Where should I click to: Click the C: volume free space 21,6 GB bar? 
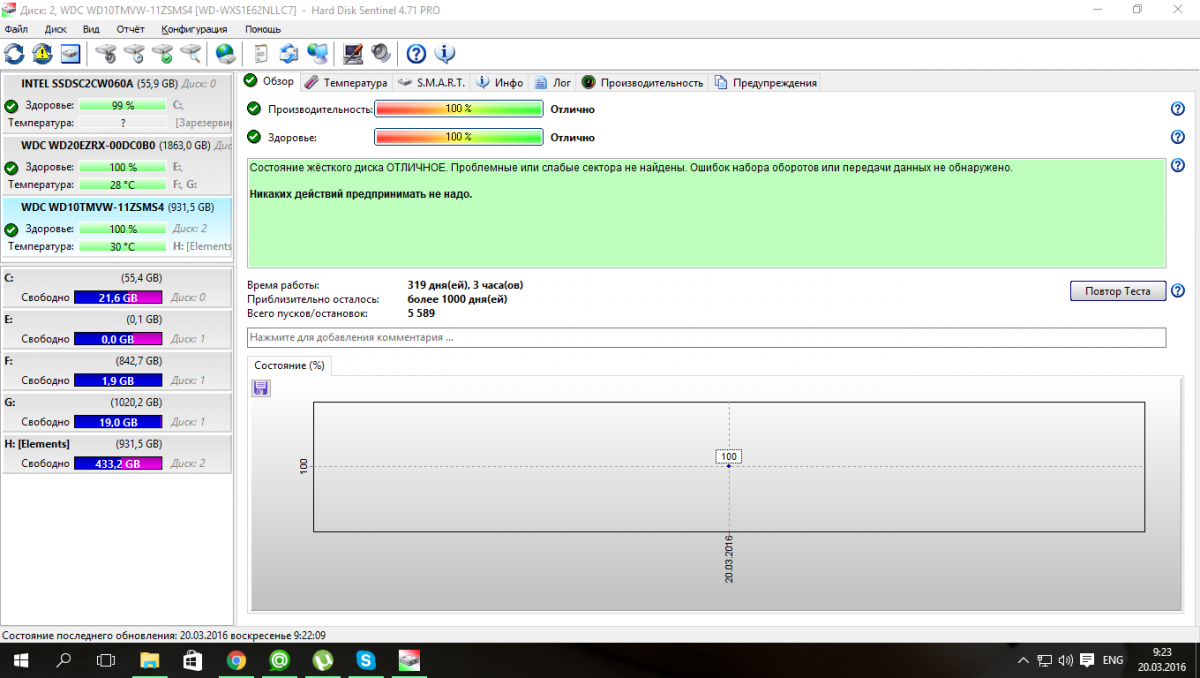click(117, 298)
